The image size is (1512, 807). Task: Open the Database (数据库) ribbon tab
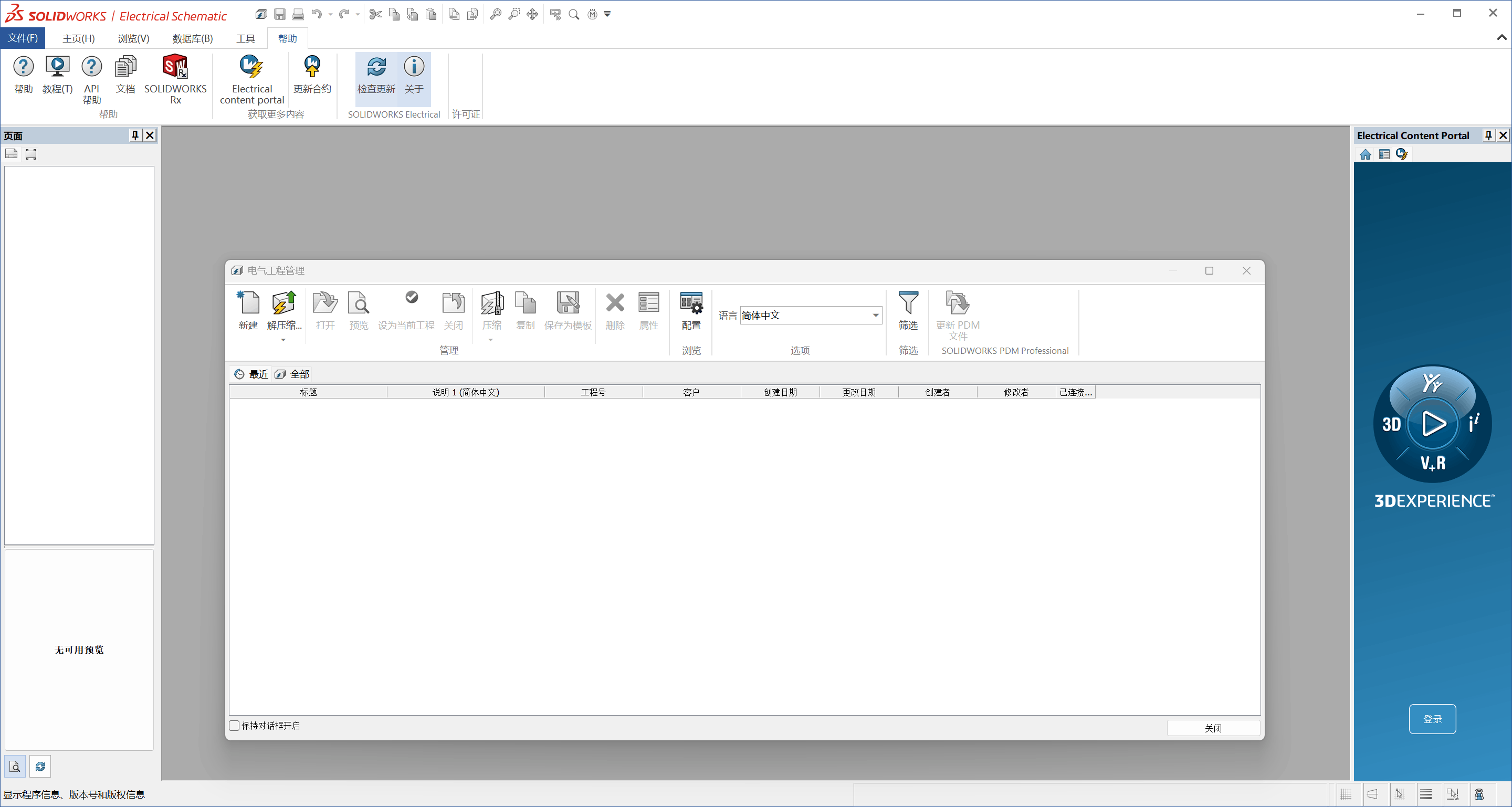pos(192,39)
